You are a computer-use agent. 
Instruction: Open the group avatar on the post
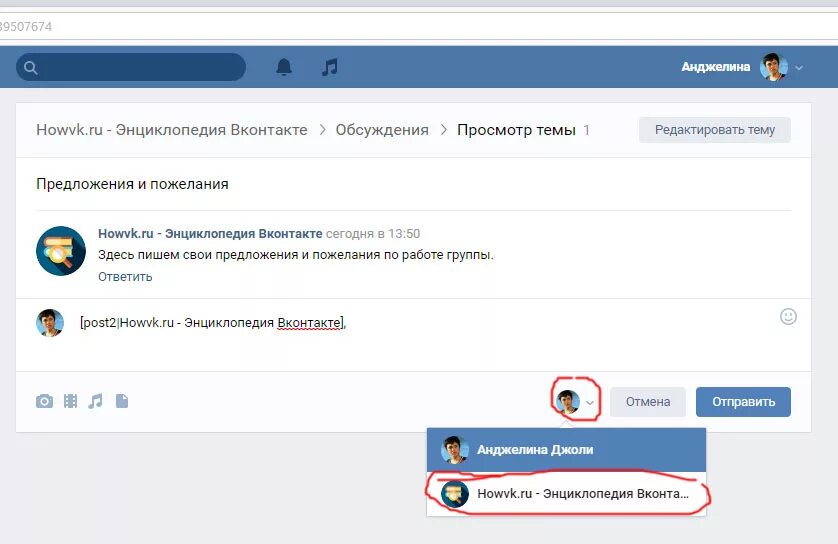tap(61, 251)
